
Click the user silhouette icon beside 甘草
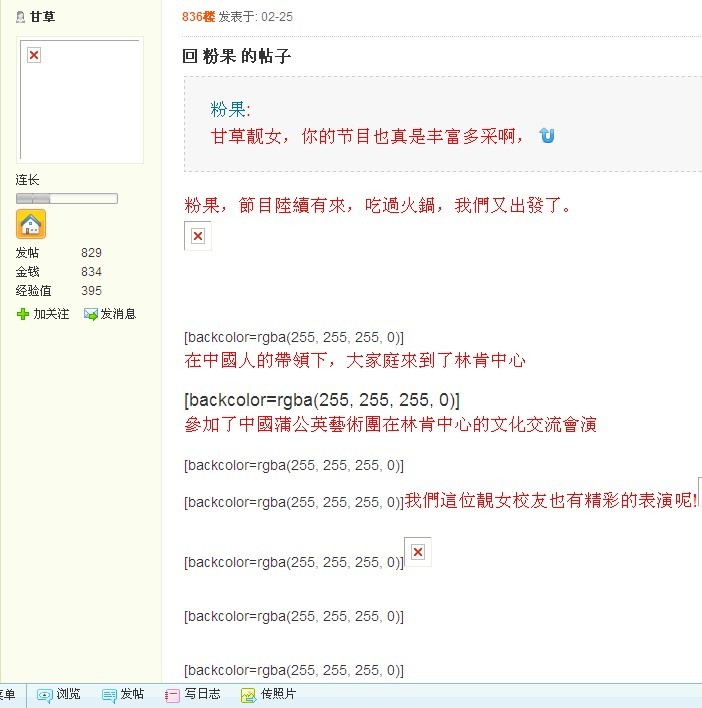point(21,17)
